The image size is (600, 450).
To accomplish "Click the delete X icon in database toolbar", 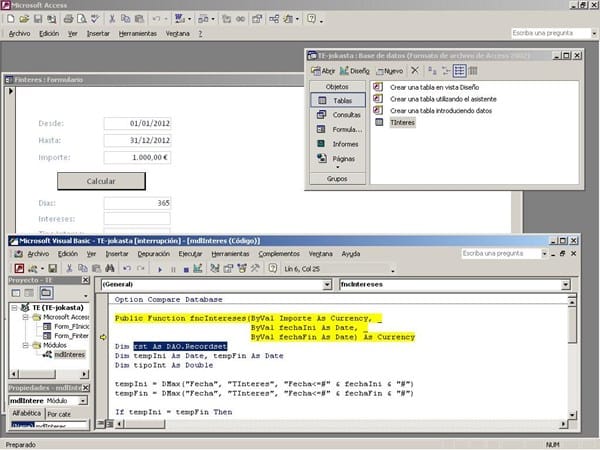I will pos(415,71).
